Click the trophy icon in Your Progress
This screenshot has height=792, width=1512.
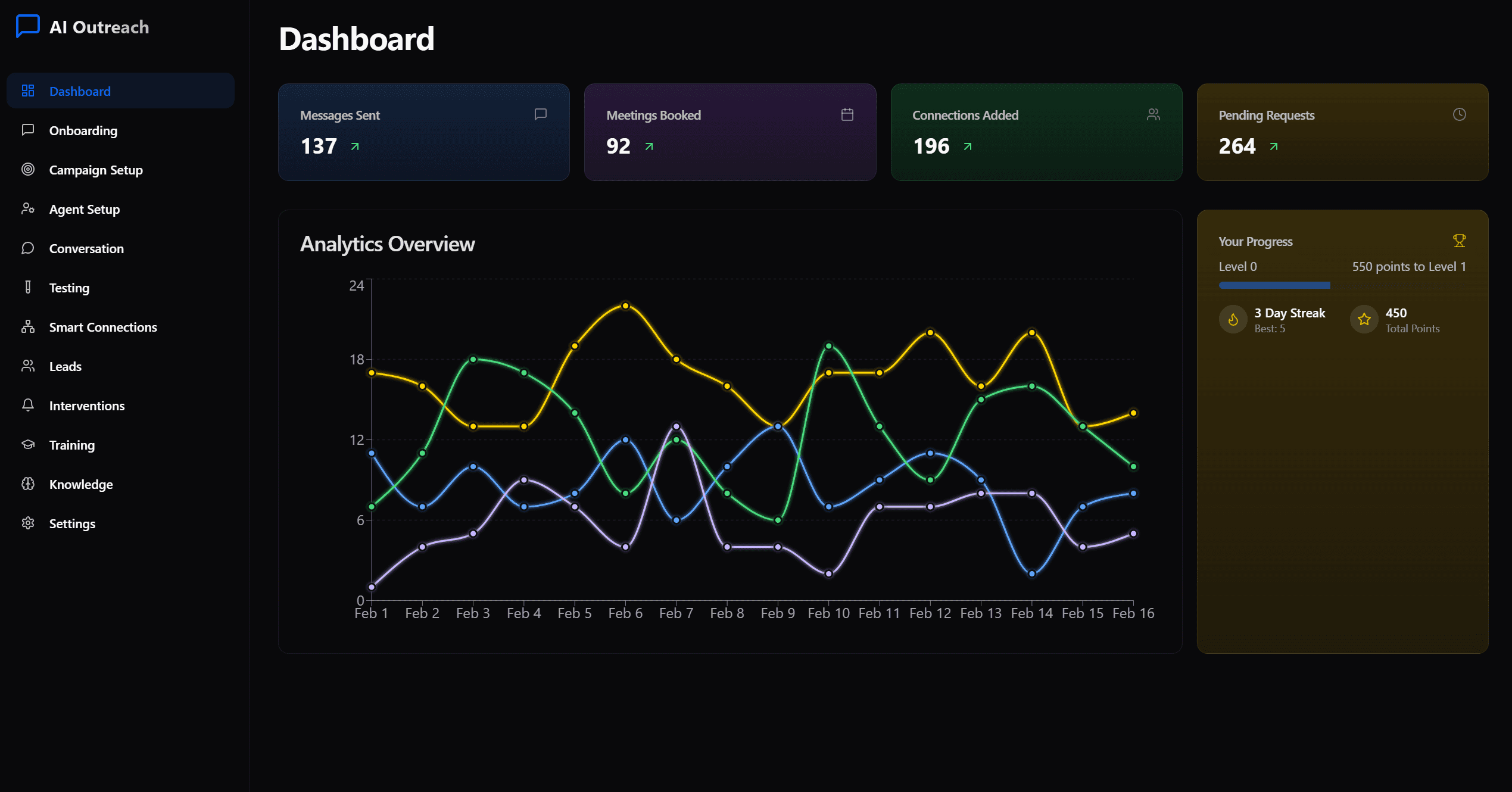(1459, 241)
